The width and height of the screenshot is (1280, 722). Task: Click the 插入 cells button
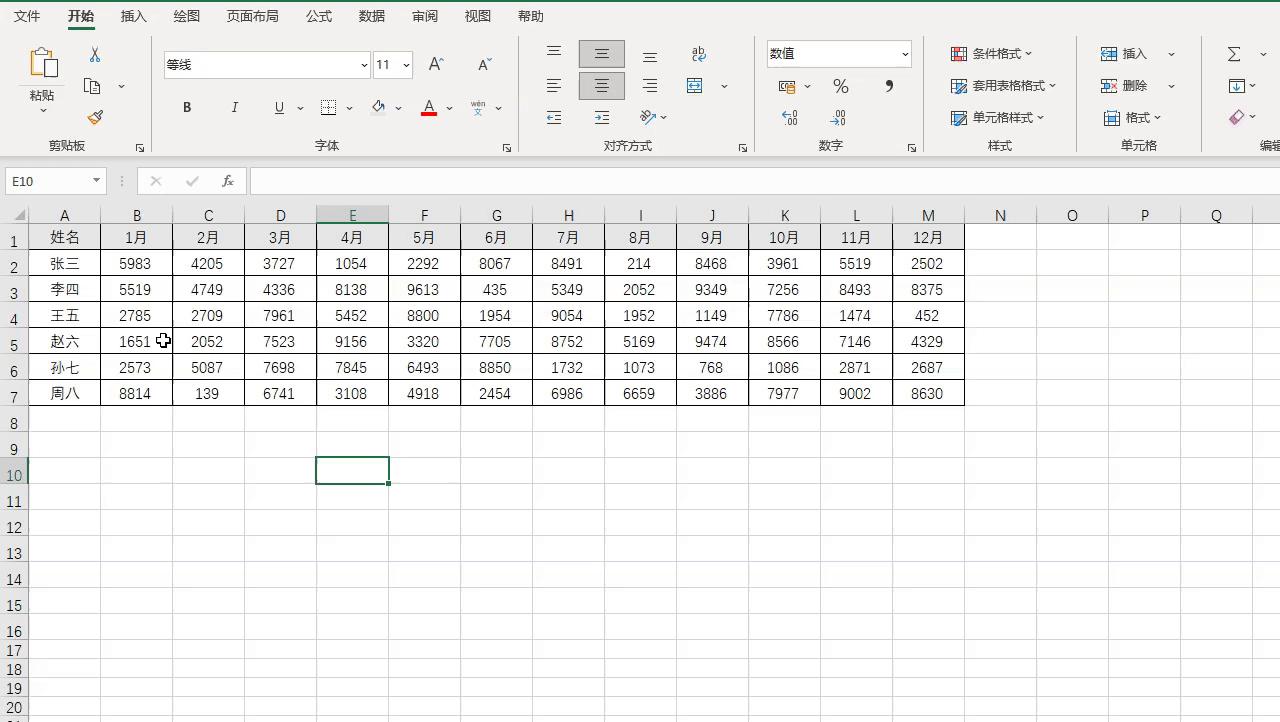tap(1131, 53)
